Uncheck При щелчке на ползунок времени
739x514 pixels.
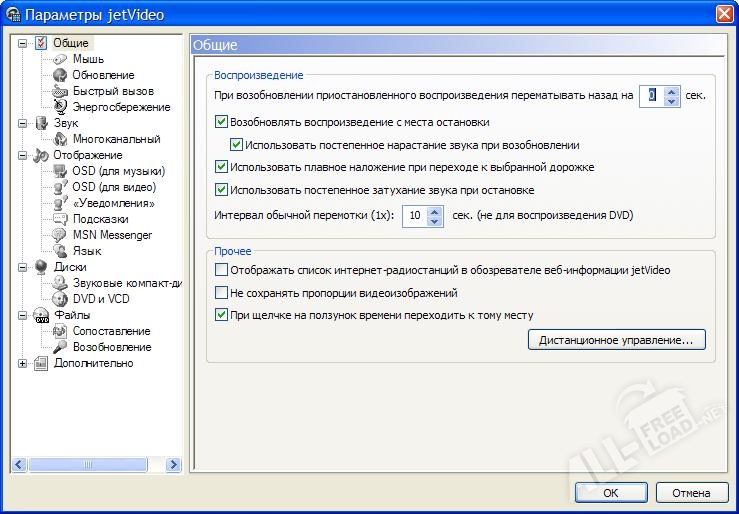(222, 315)
